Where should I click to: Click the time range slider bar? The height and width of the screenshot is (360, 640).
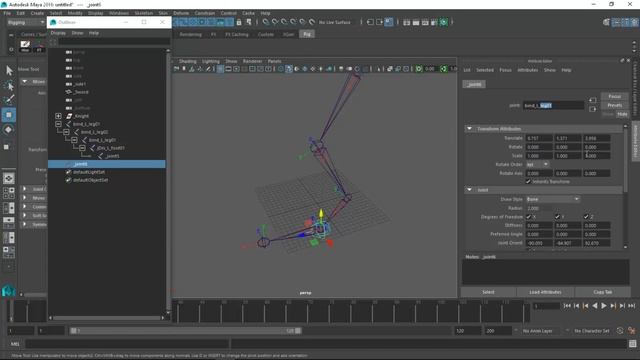tap(186, 331)
